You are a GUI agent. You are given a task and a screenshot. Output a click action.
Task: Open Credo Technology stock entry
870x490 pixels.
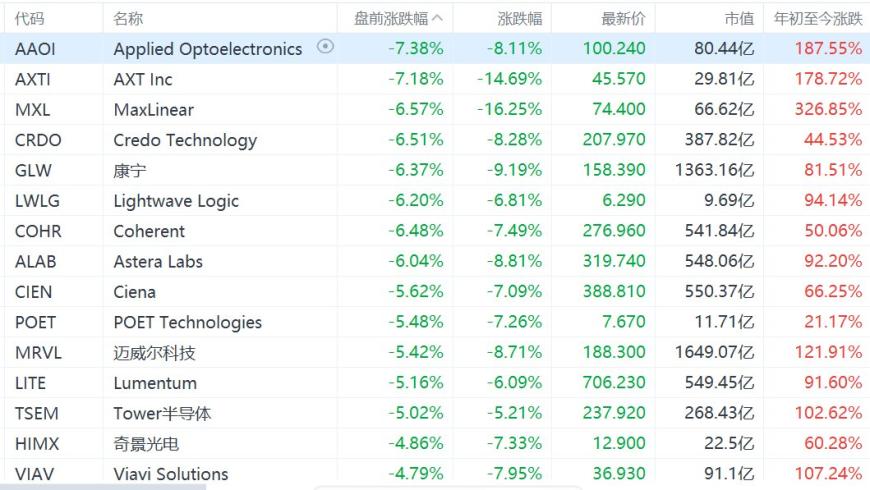coord(185,140)
